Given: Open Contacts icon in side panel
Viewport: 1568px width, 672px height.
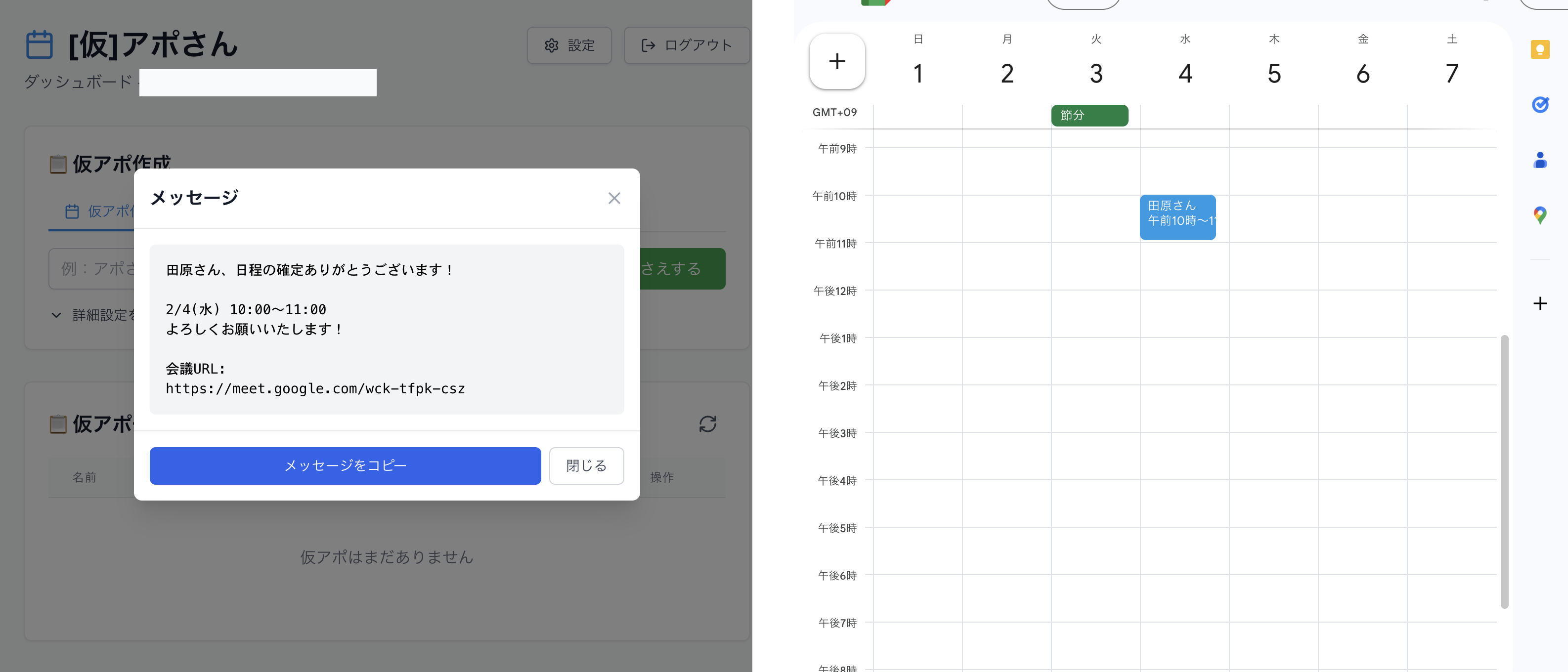Looking at the screenshot, I should [1540, 160].
